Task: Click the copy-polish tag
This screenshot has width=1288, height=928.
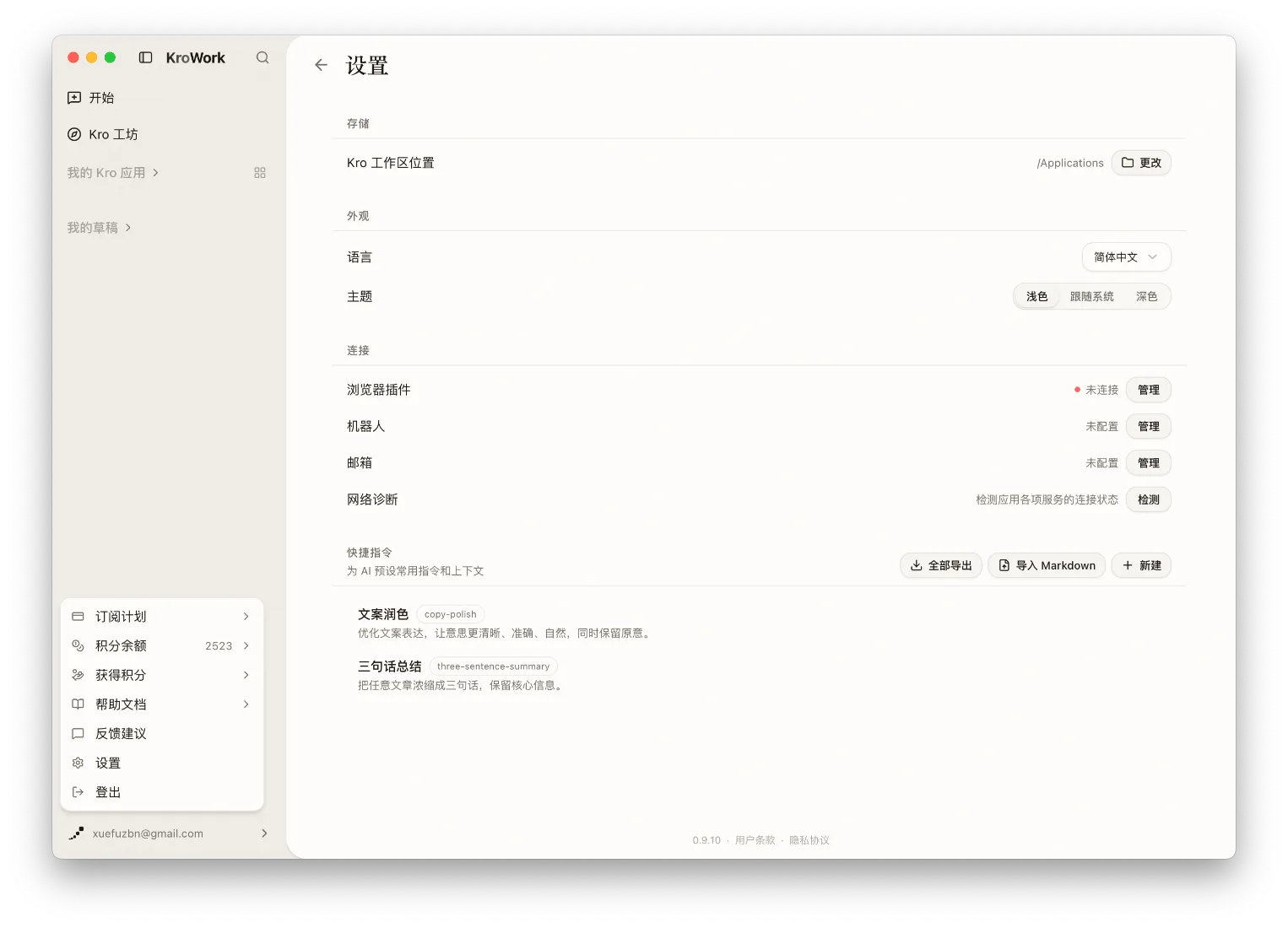Action: 450,614
